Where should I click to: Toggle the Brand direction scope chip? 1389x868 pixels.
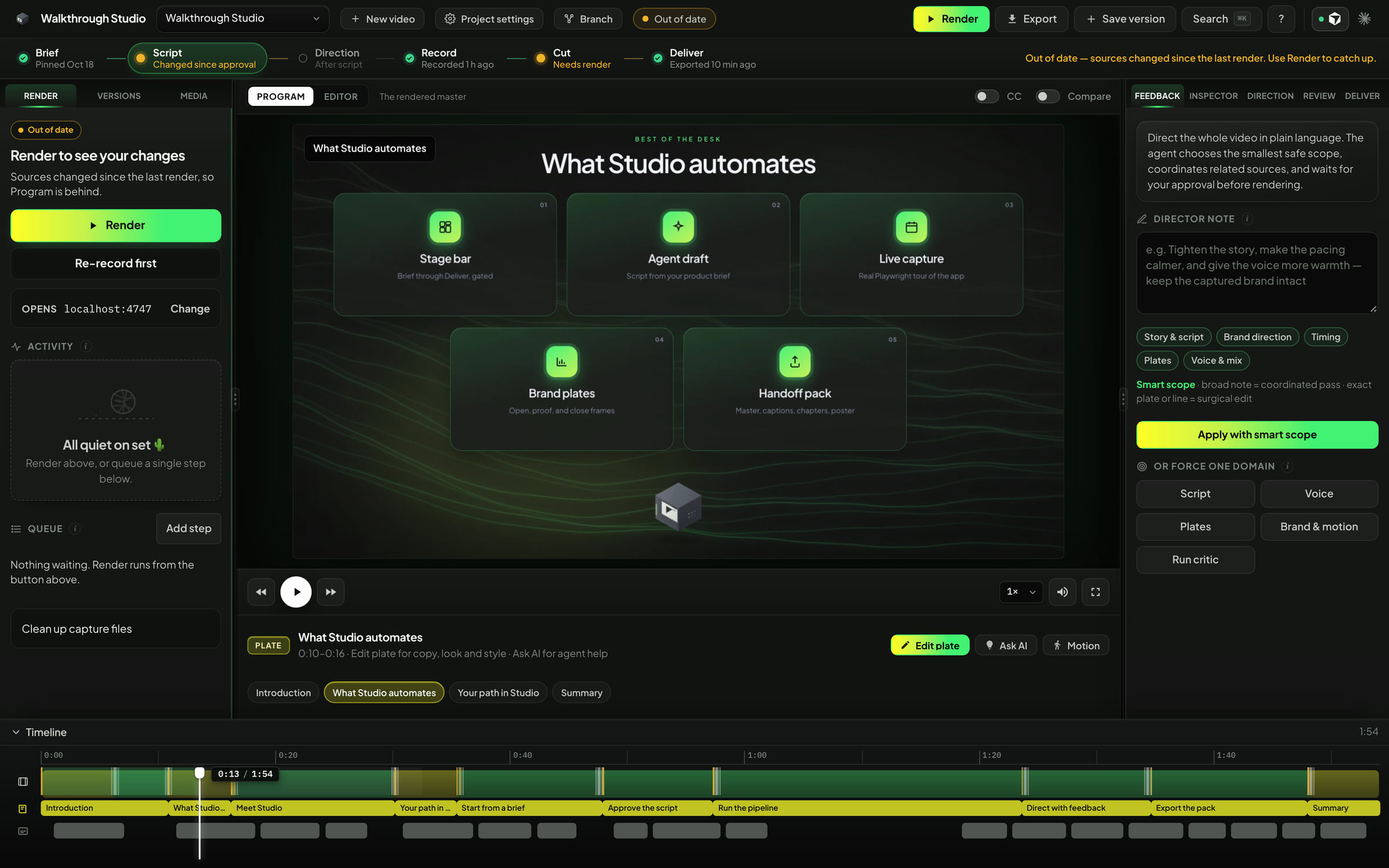click(1257, 337)
